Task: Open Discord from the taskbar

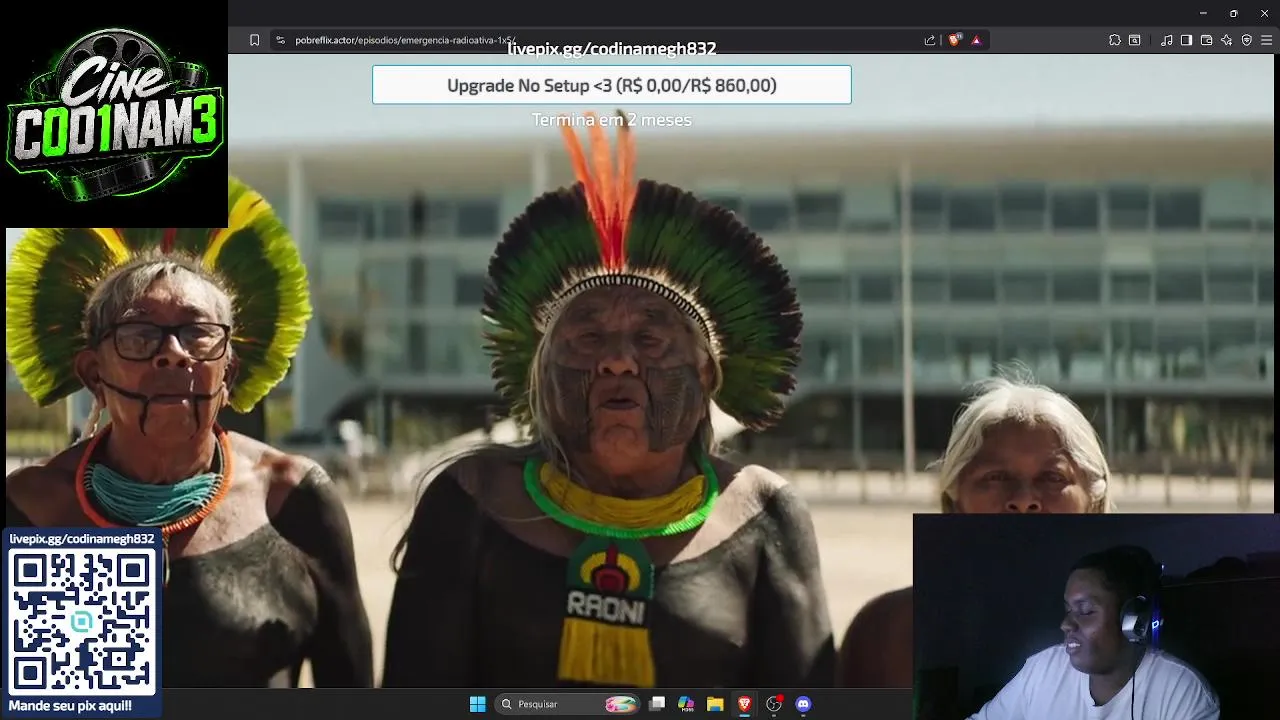Action: click(x=803, y=704)
